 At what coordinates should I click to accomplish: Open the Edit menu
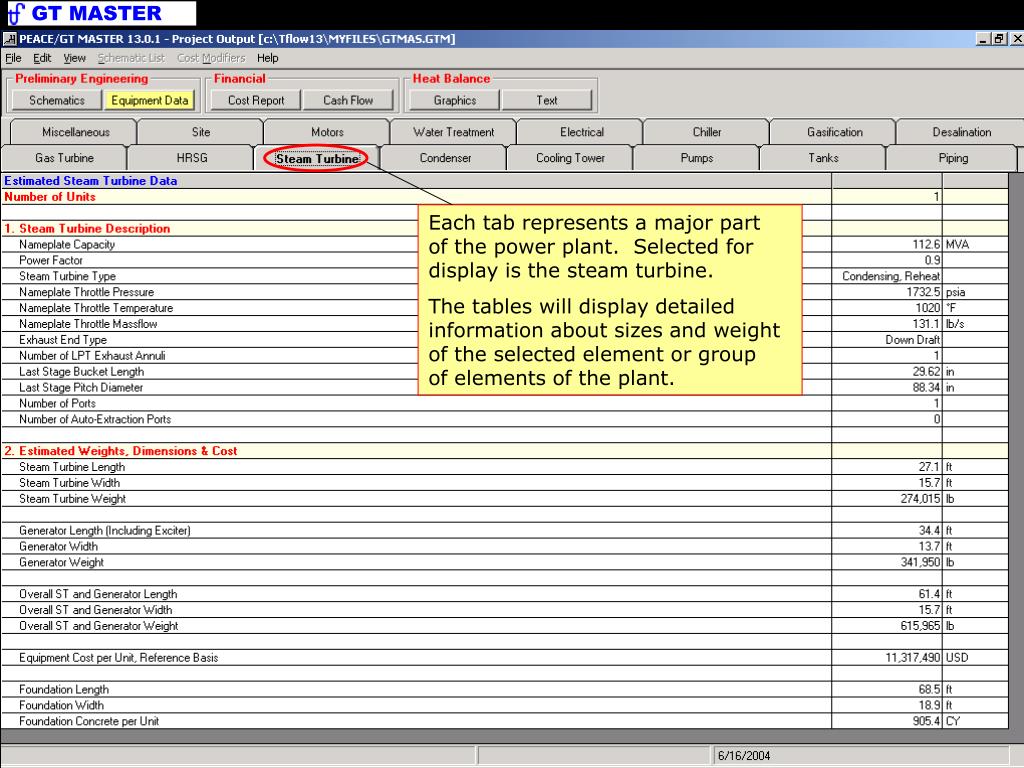[x=42, y=58]
